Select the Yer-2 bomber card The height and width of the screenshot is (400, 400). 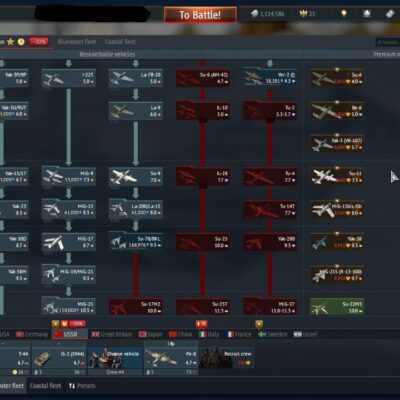(270, 78)
